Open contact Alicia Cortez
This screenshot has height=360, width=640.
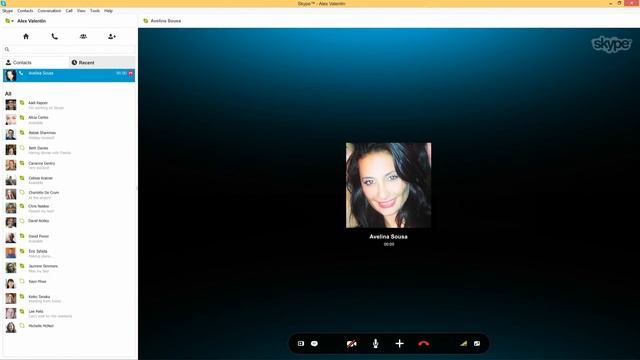click(69, 120)
